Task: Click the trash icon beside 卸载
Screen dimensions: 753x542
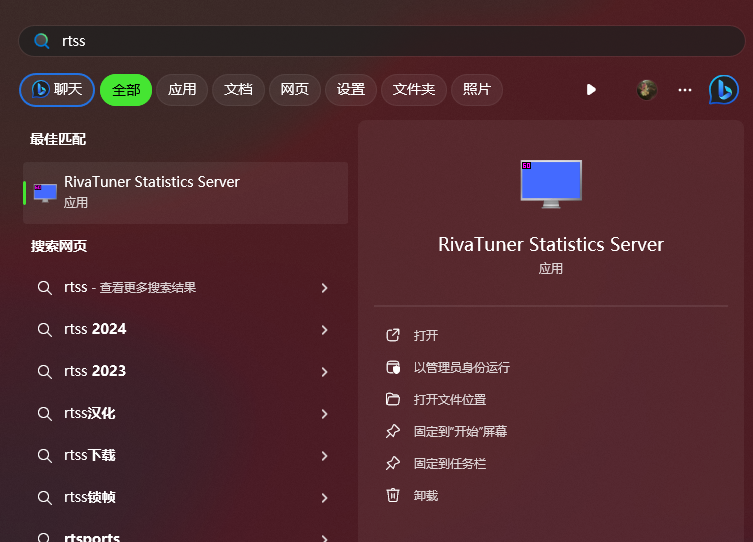Action: pos(393,495)
